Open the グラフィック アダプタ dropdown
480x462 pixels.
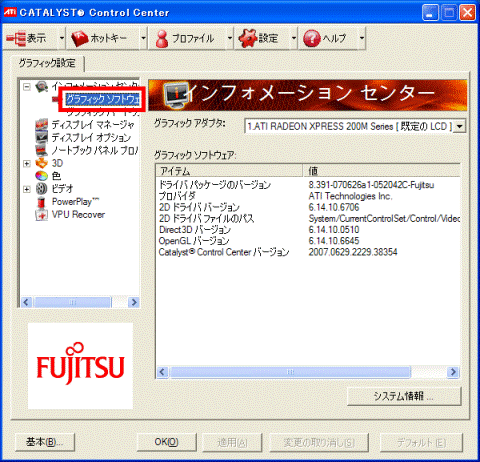click(x=460, y=127)
